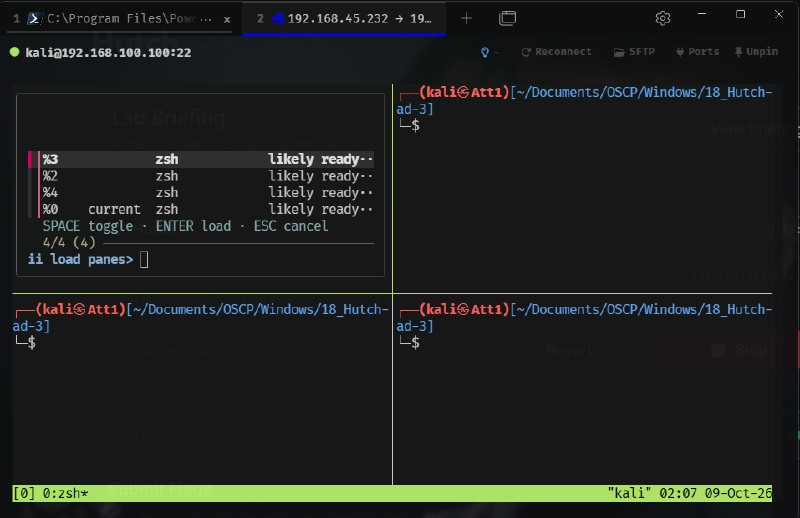The width and height of the screenshot is (800, 518).
Task: Open the Ports forwarding panel
Action: [697, 52]
